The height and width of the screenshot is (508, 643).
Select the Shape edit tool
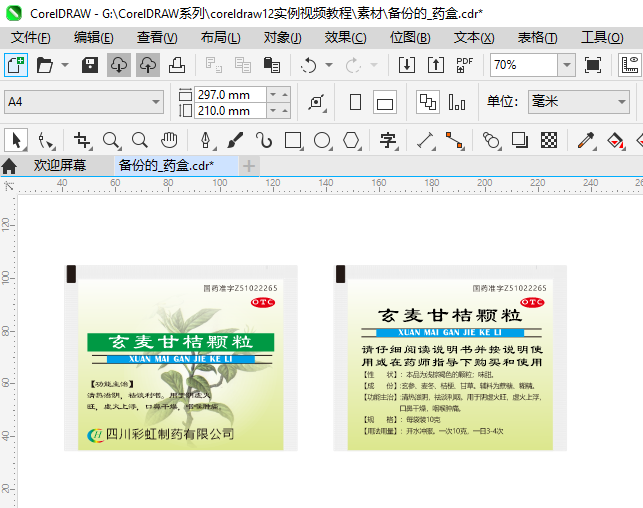tap(46, 141)
